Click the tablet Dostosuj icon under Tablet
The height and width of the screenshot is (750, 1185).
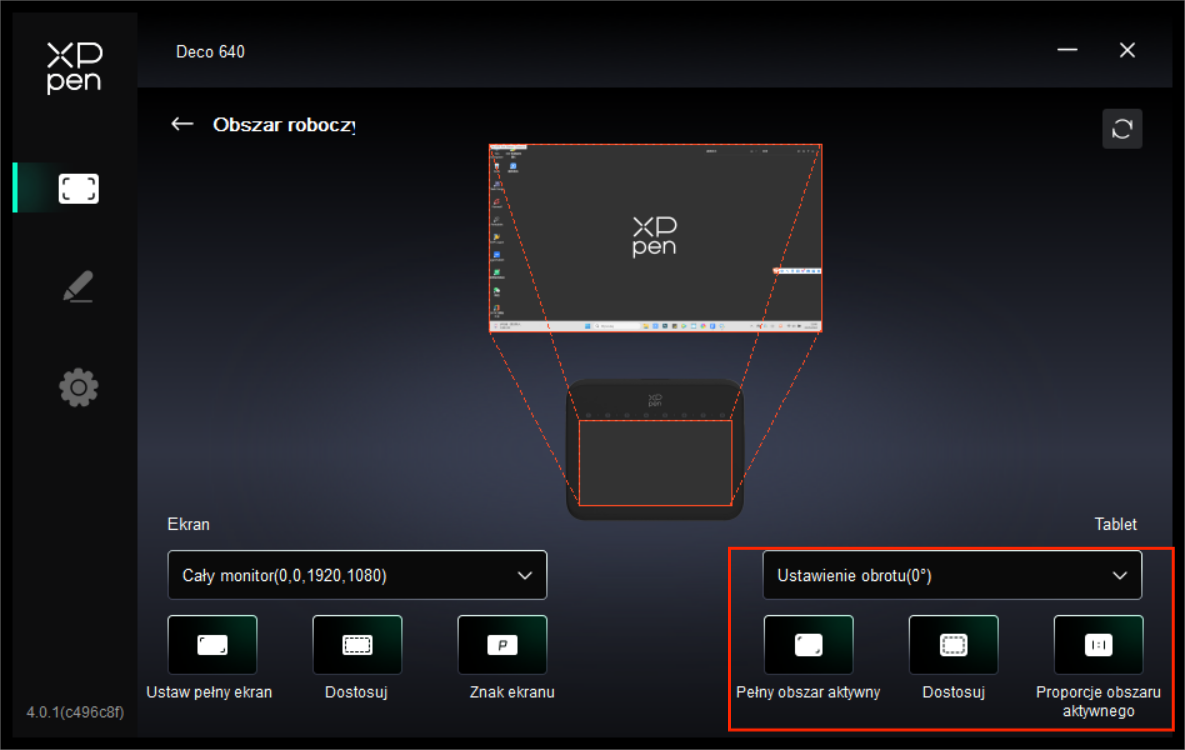coord(953,645)
